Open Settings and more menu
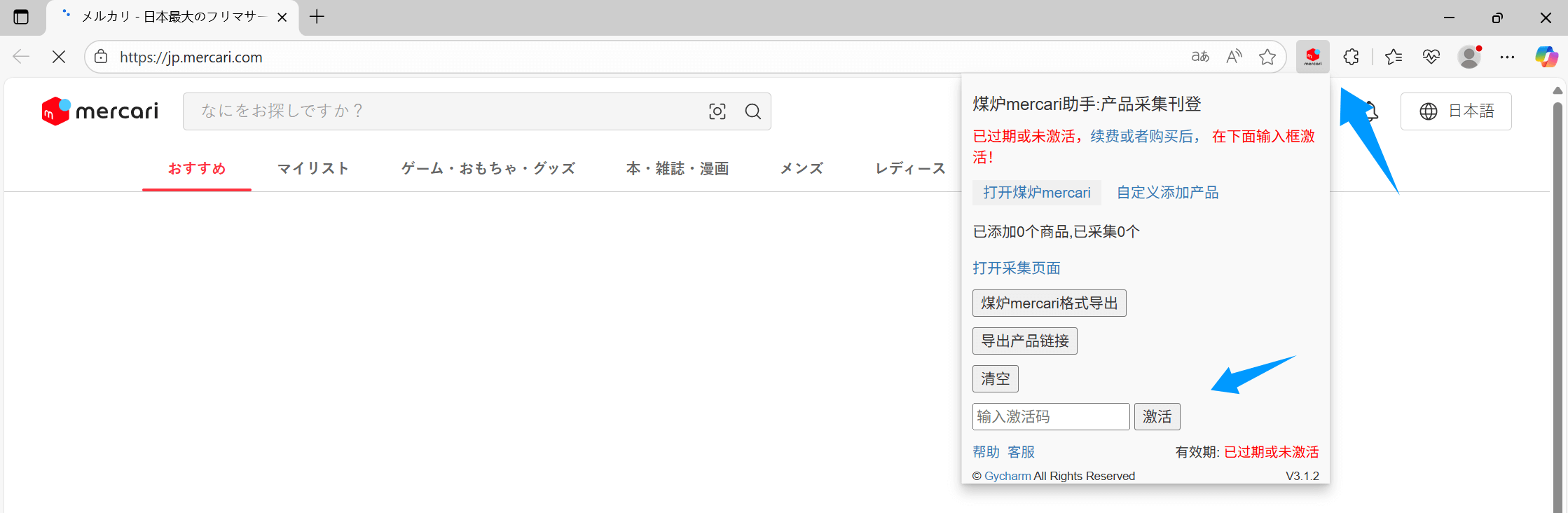Screen dimensions: 1568x513 point(1507,57)
